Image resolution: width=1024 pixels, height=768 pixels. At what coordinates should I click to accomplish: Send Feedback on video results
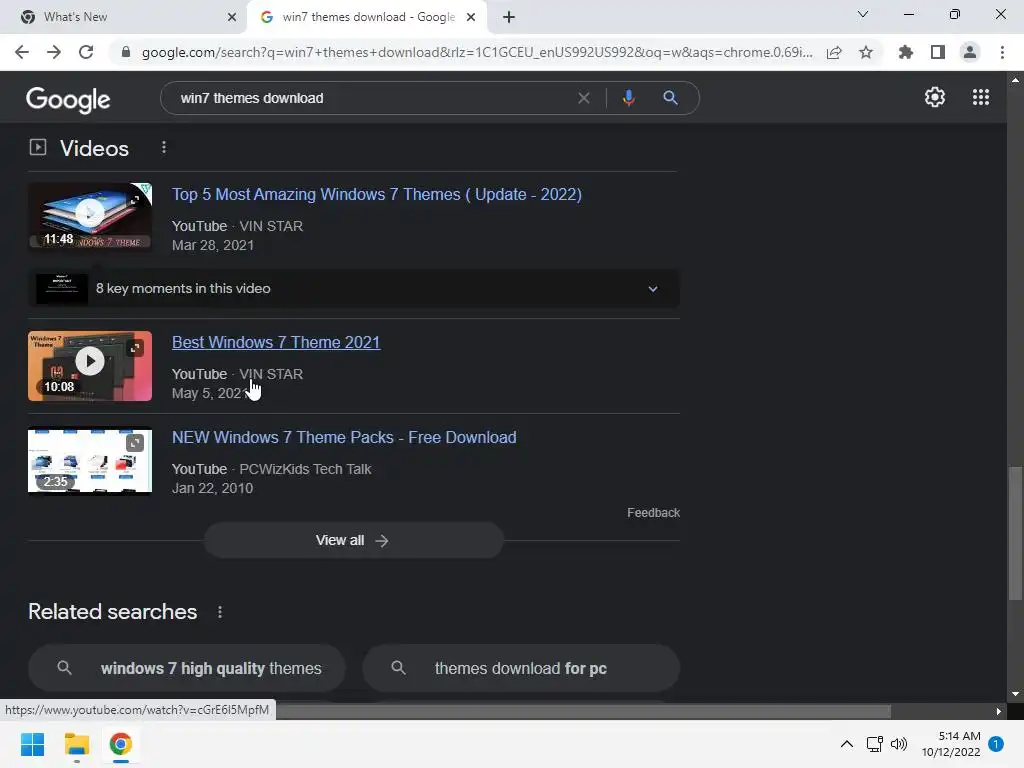(x=653, y=513)
